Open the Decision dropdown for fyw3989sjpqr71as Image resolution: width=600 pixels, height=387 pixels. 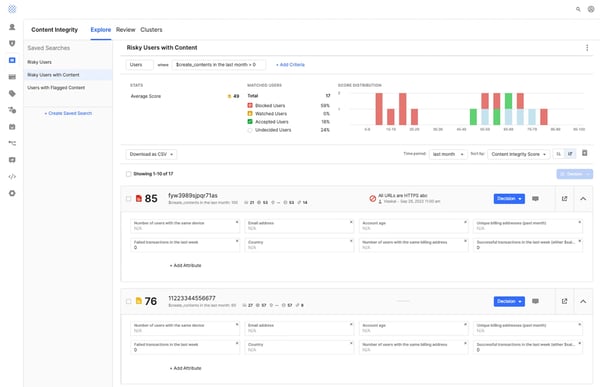click(x=509, y=199)
